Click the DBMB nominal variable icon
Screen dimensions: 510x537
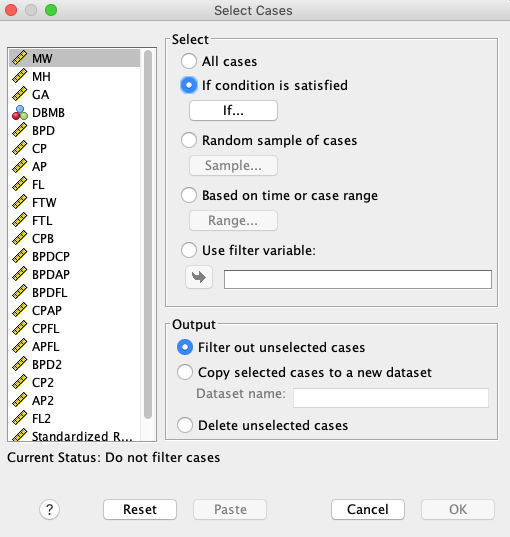click(x=20, y=113)
